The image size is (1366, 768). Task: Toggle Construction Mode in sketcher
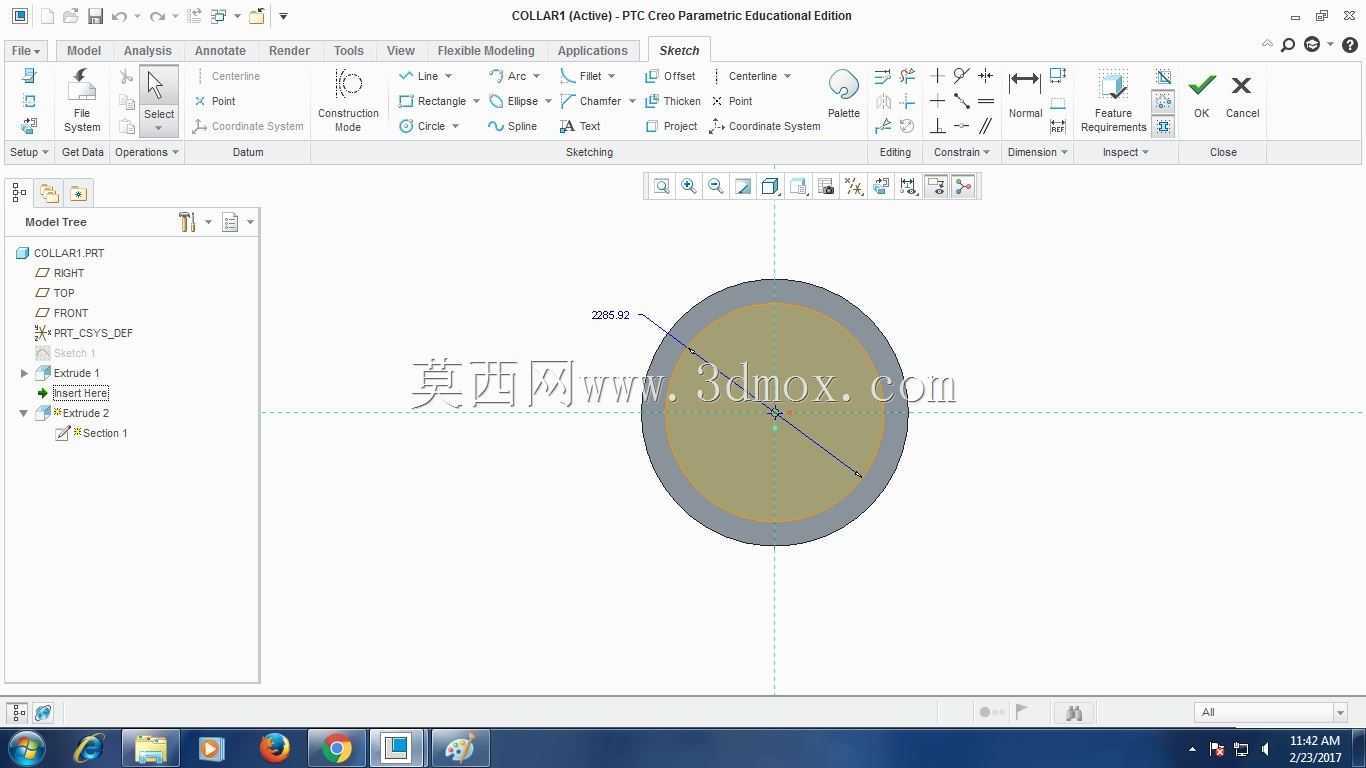pos(348,101)
